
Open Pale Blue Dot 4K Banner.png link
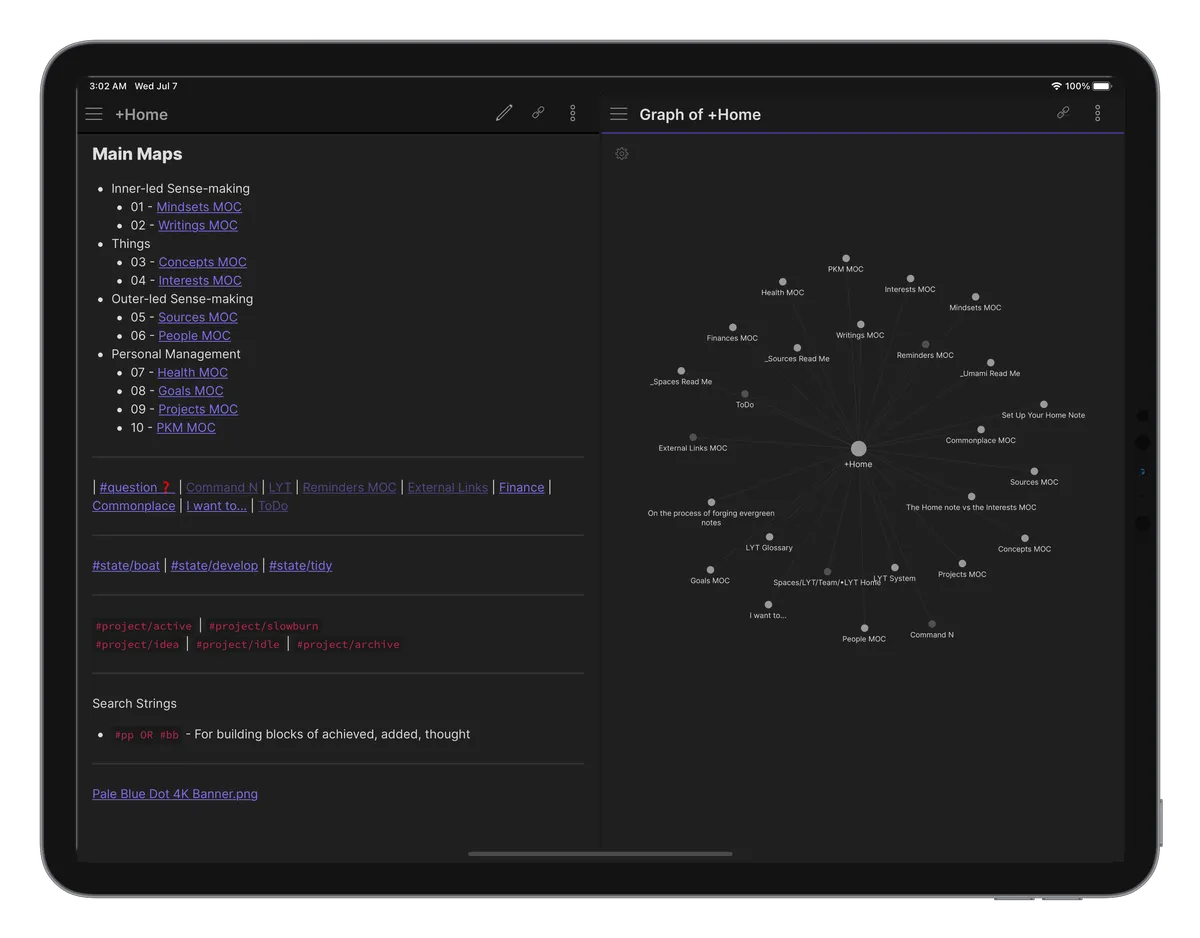(175, 794)
